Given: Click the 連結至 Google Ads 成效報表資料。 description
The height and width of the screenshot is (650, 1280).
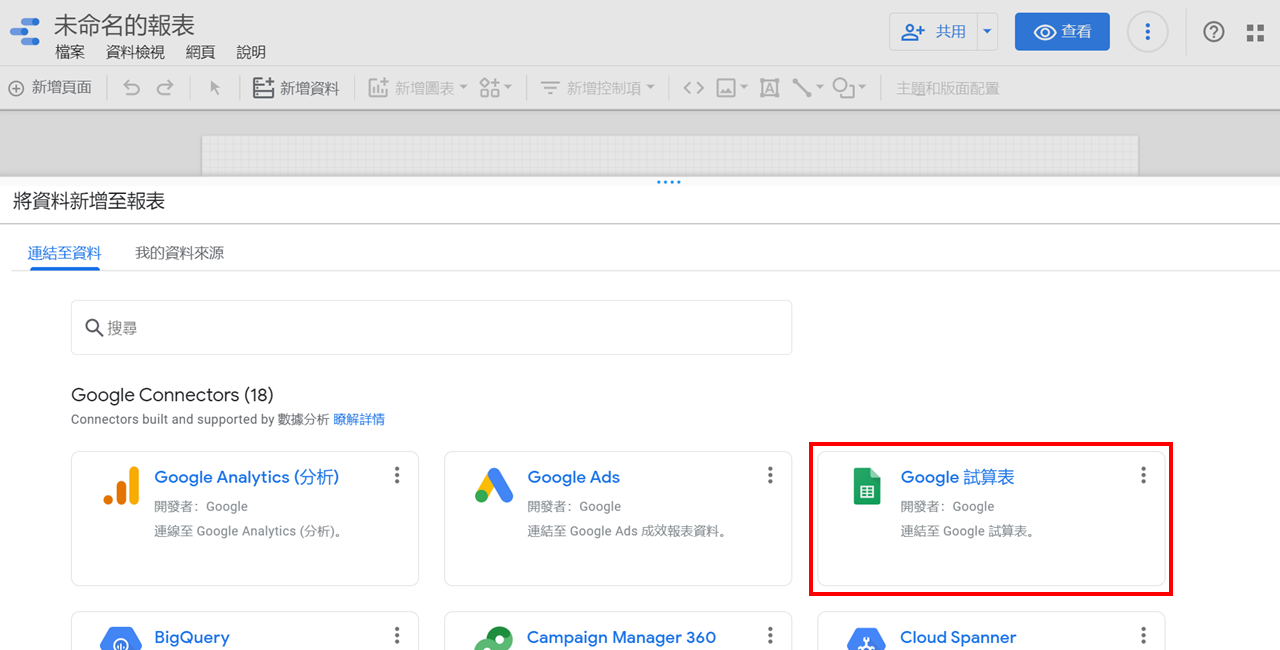Looking at the screenshot, I should [629, 532].
